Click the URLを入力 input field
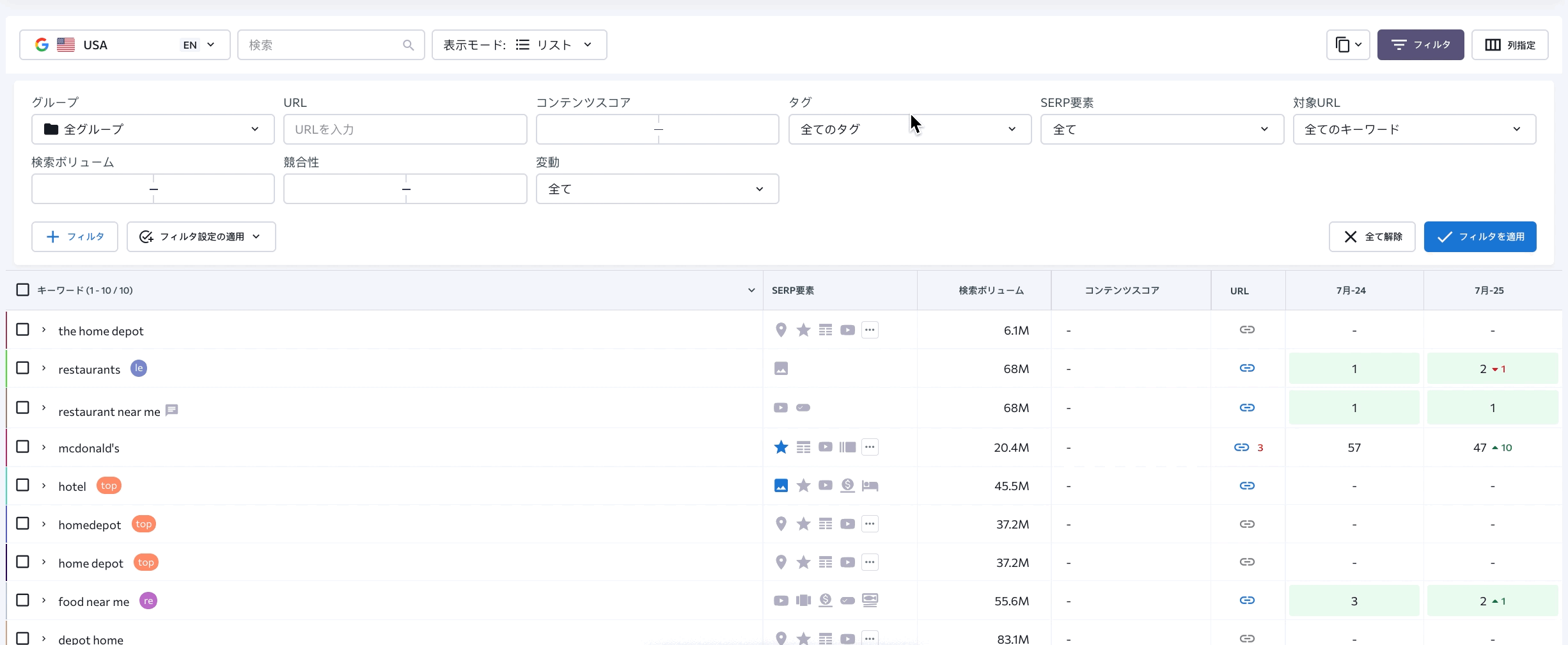 point(405,129)
